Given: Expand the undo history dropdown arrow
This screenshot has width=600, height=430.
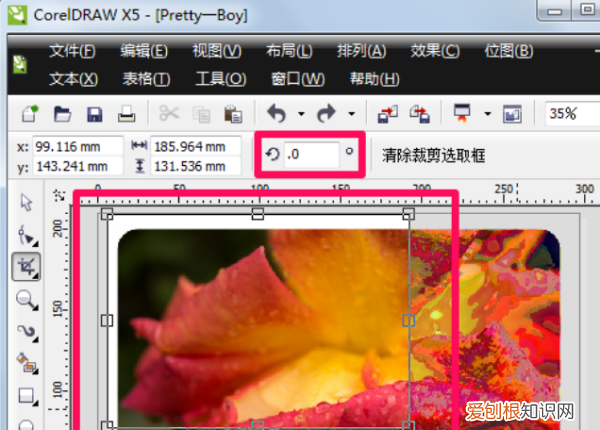Looking at the screenshot, I should (x=297, y=114).
